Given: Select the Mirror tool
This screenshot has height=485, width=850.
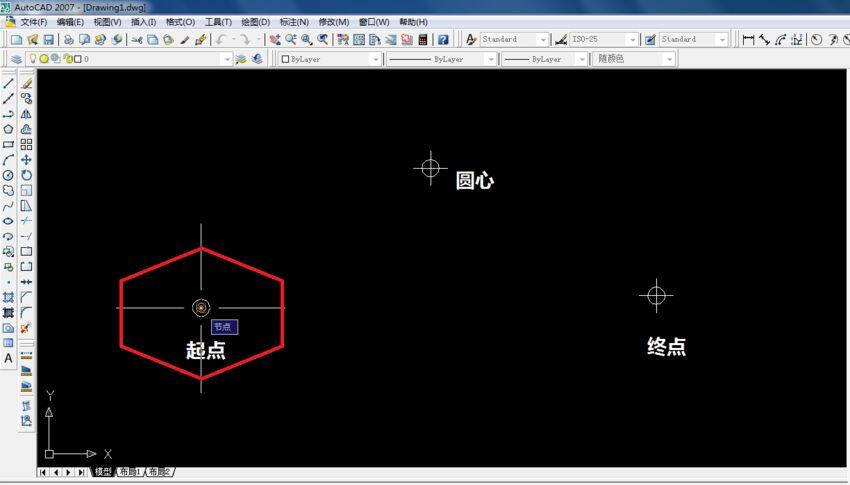Looking at the screenshot, I should point(26,114).
